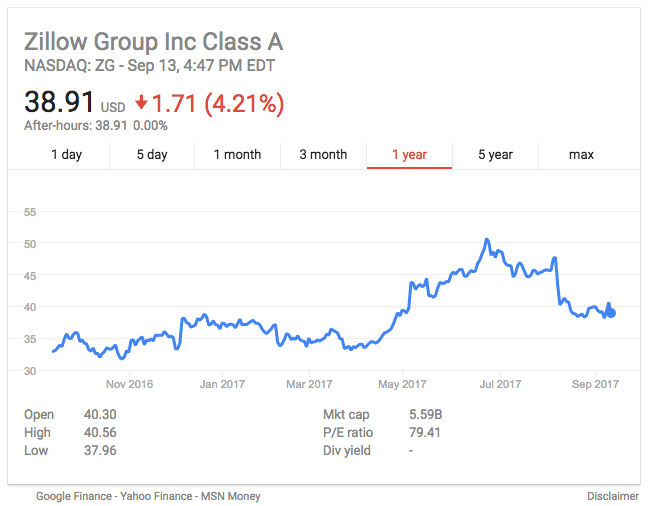Show the 3 month chart
648x506 pixels.
[323, 154]
